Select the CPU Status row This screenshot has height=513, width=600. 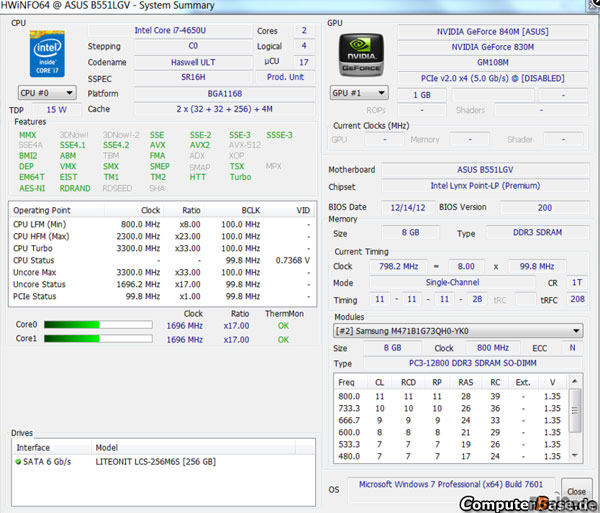(162, 261)
